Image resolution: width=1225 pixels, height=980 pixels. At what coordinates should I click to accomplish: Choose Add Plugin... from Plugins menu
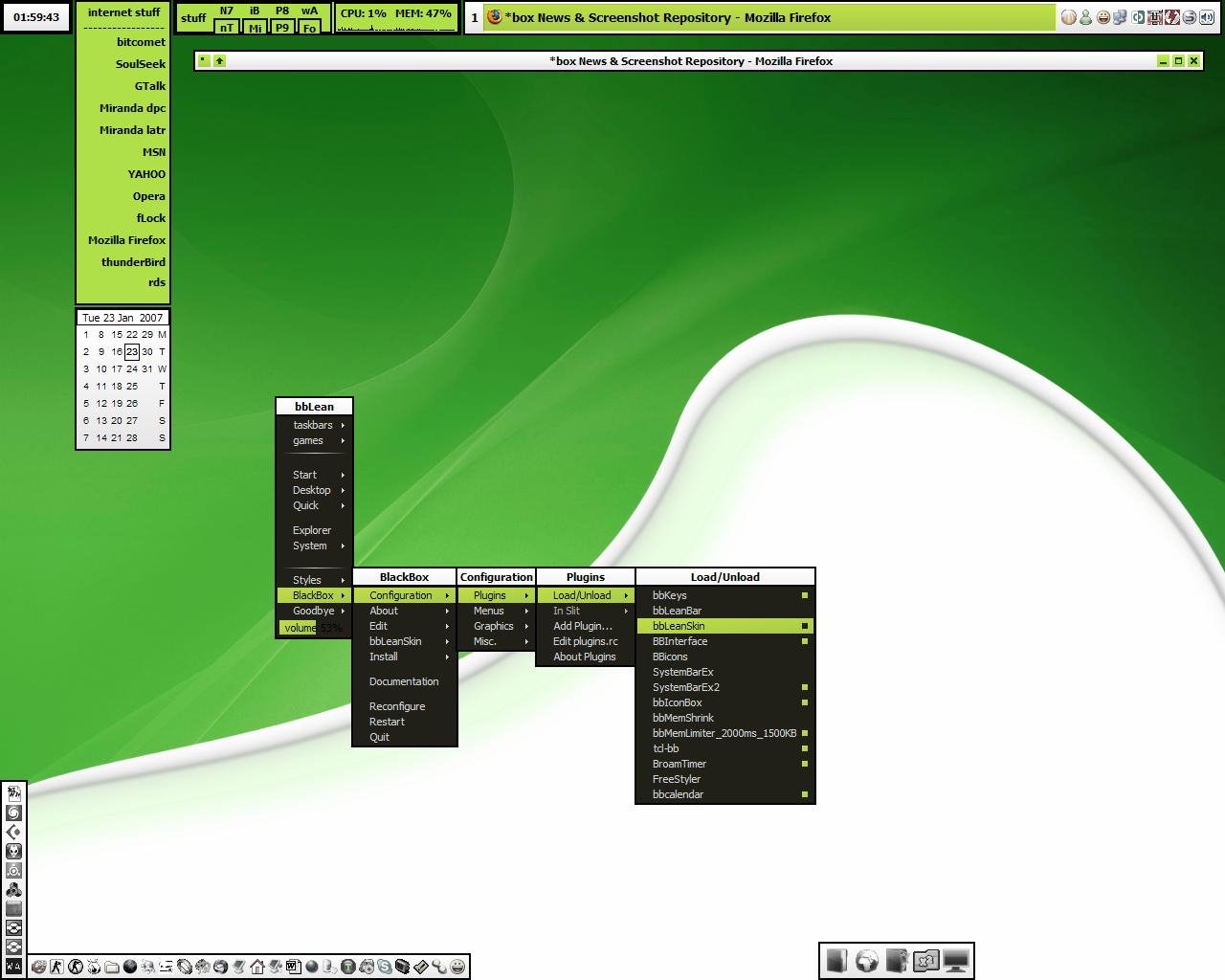(585, 626)
